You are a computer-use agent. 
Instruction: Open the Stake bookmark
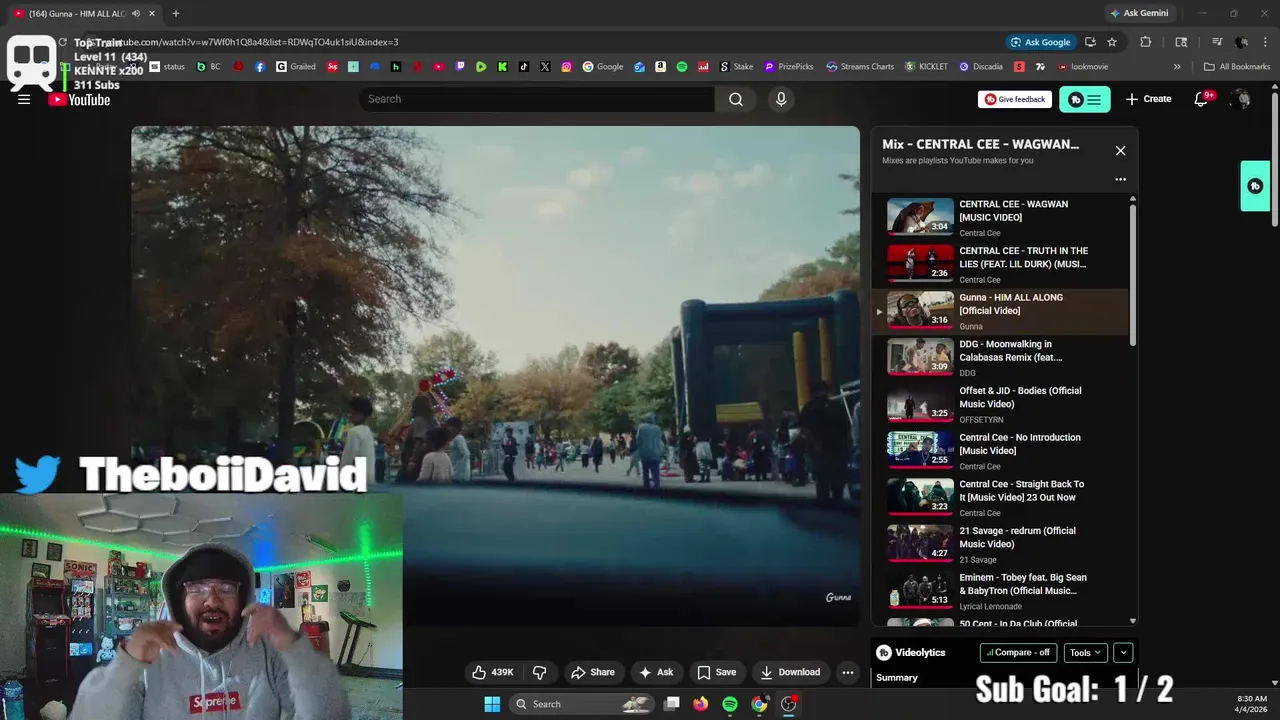pos(736,67)
